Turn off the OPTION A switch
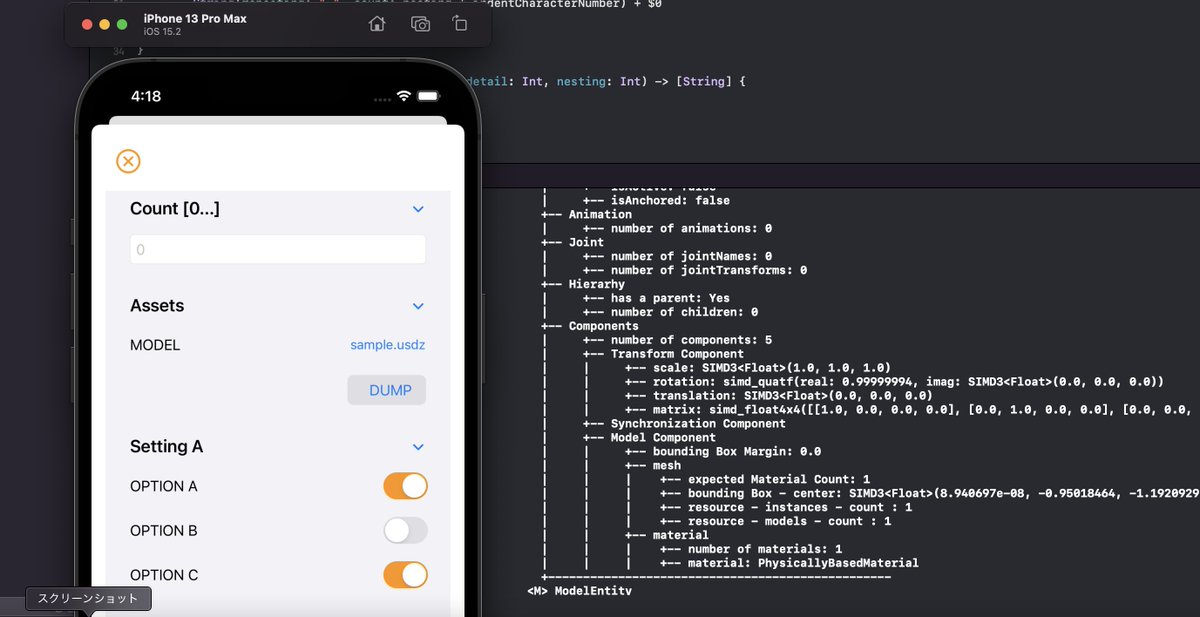Viewport: 1200px width, 617px height. (x=406, y=486)
